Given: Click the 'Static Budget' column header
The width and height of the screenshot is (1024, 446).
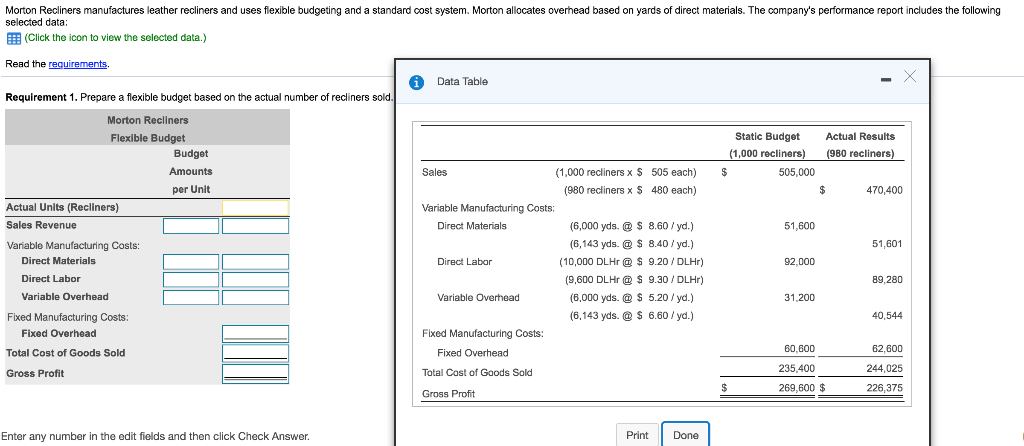Looking at the screenshot, I should pos(767,136).
